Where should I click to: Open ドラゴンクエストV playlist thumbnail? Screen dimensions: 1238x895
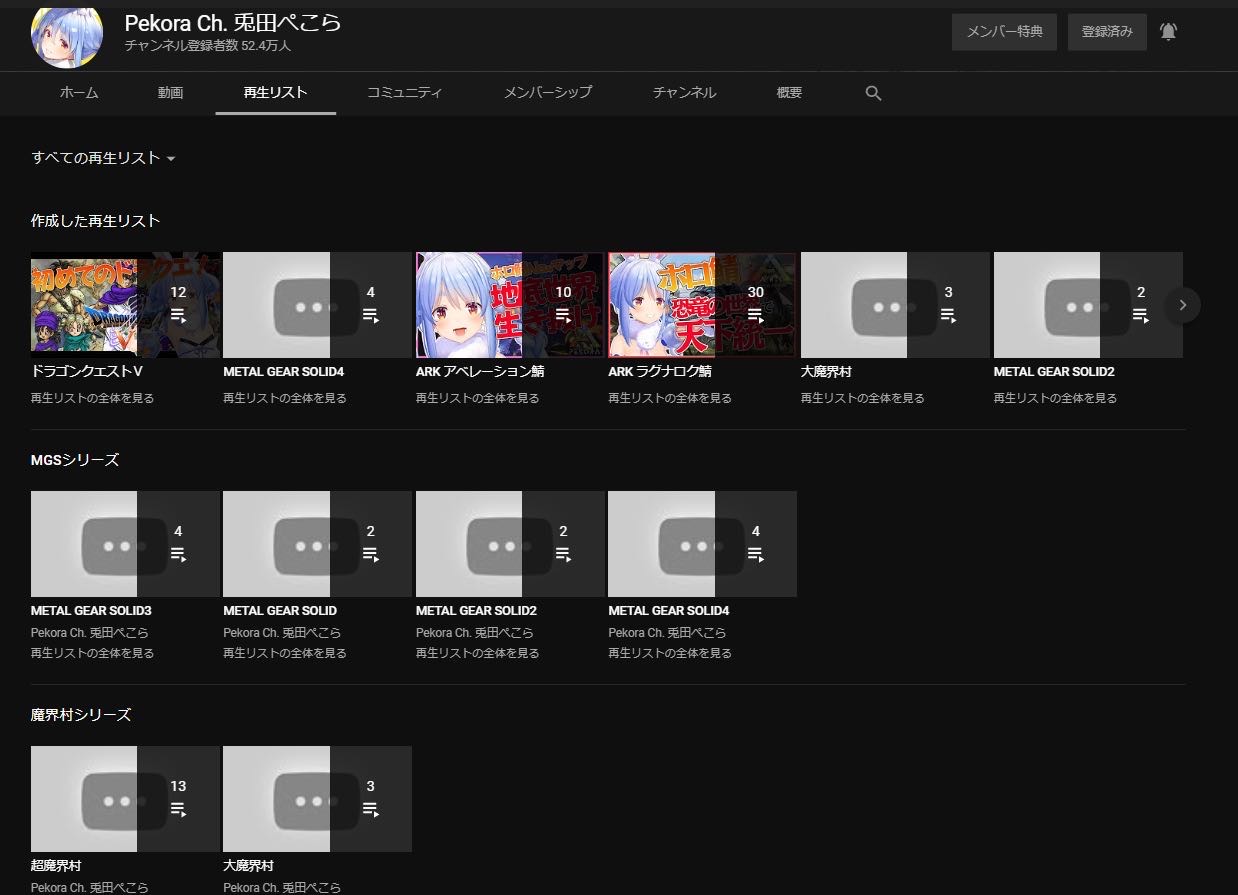click(125, 305)
